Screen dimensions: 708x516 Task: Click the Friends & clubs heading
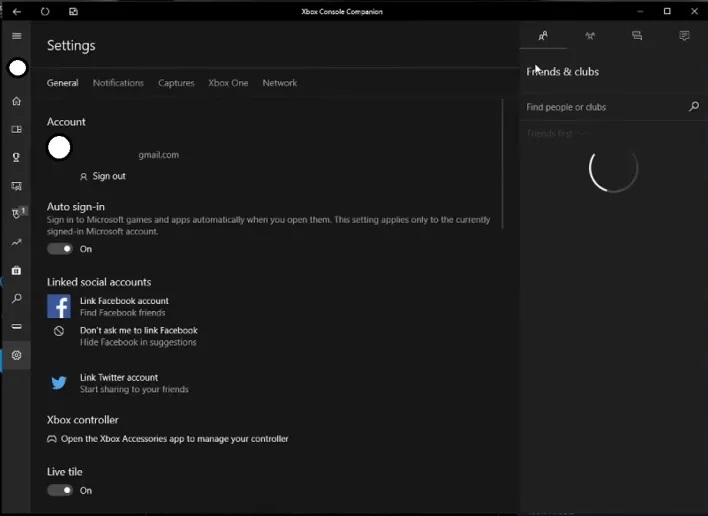pyautogui.click(x=563, y=72)
